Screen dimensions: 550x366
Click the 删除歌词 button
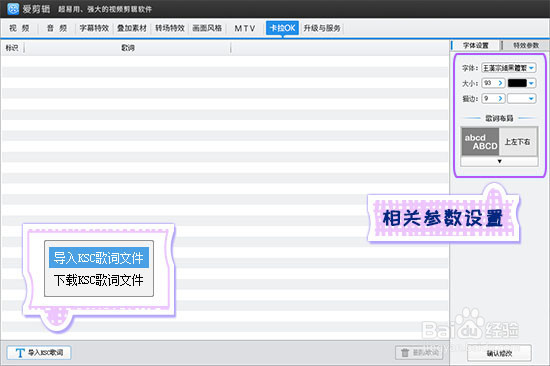coord(419,353)
